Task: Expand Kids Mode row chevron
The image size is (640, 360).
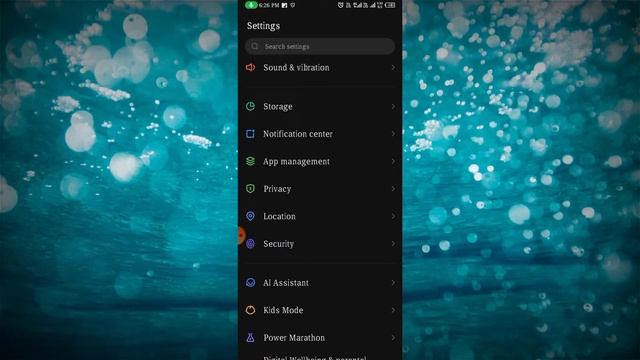Action: pyautogui.click(x=393, y=310)
